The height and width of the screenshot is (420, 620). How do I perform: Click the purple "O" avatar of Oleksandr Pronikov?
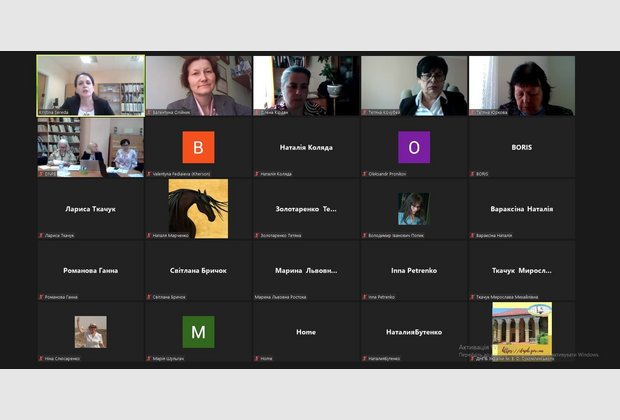pyautogui.click(x=413, y=147)
